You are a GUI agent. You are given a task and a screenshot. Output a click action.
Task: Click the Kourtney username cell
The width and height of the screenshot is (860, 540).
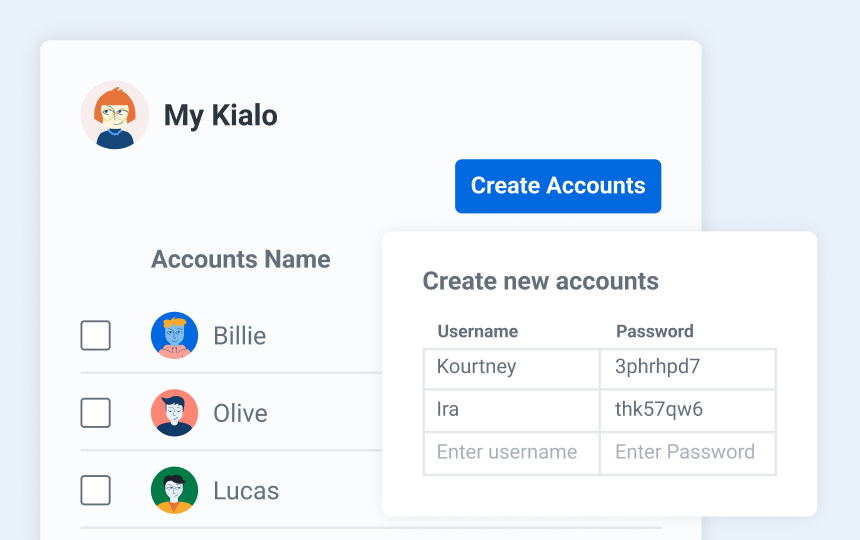pos(511,368)
